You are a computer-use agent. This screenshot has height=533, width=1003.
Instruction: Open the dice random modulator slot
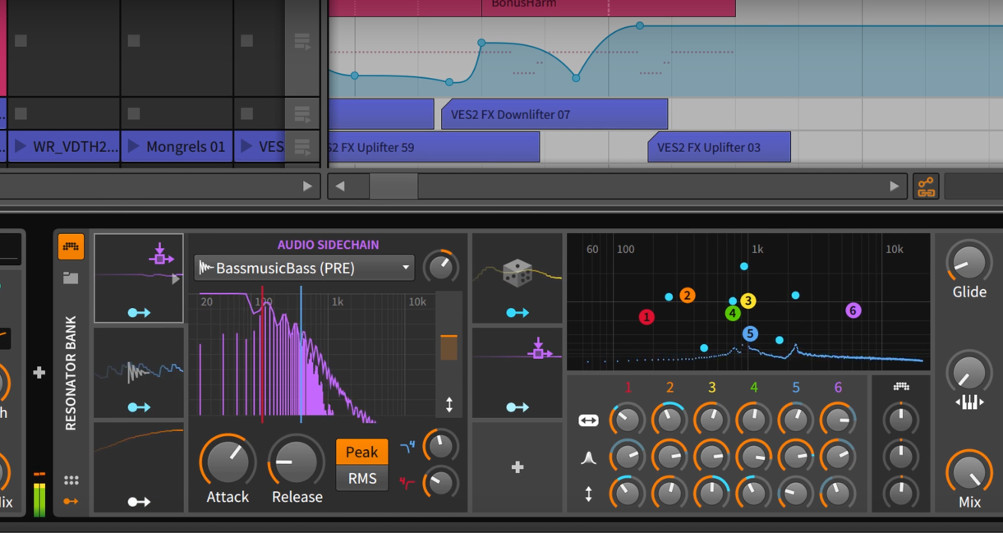(516, 278)
